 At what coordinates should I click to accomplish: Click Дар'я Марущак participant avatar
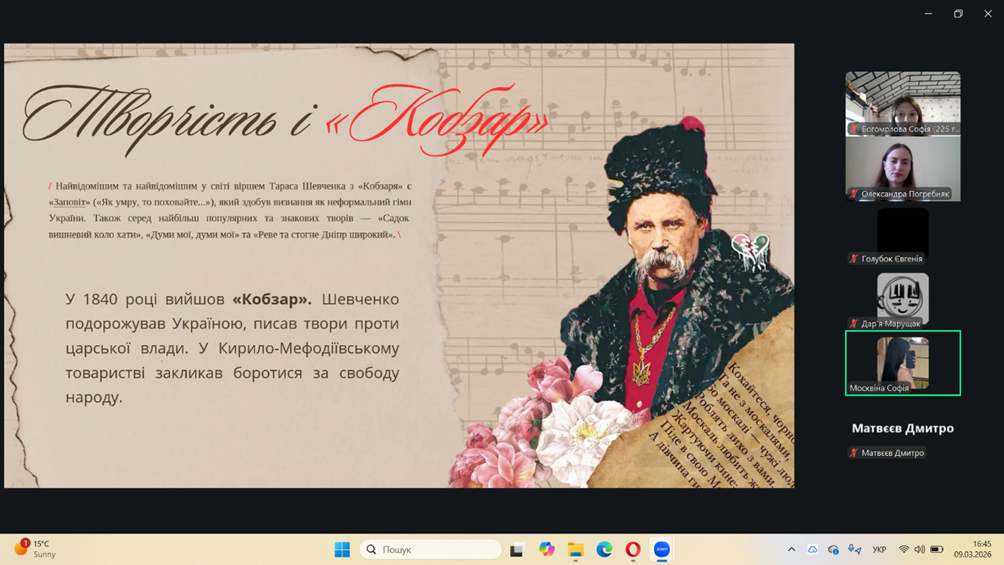902,298
